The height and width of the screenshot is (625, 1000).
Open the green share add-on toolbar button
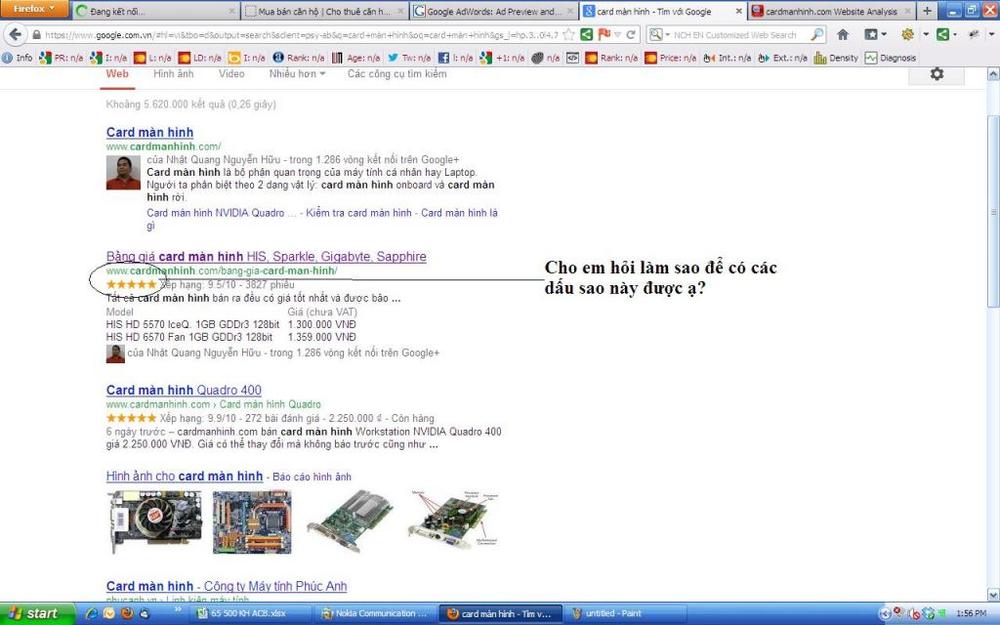(943, 34)
